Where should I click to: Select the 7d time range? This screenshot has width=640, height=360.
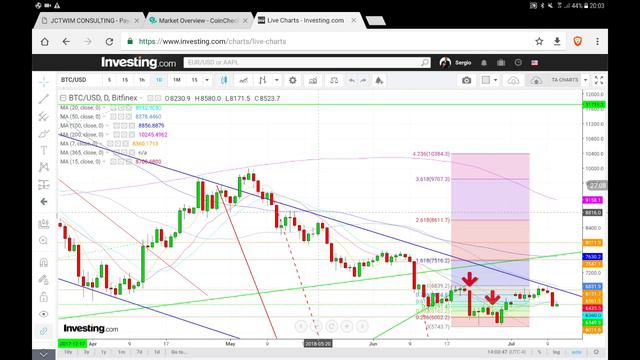pyautogui.click(x=139, y=352)
